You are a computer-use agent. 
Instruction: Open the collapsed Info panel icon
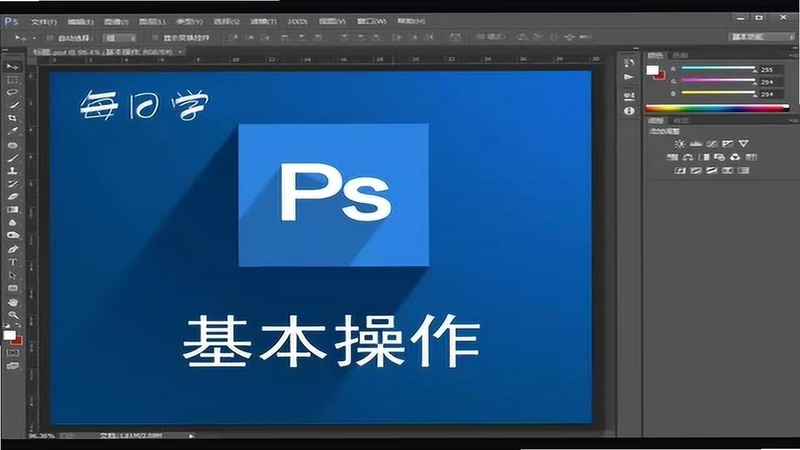click(629, 111)
